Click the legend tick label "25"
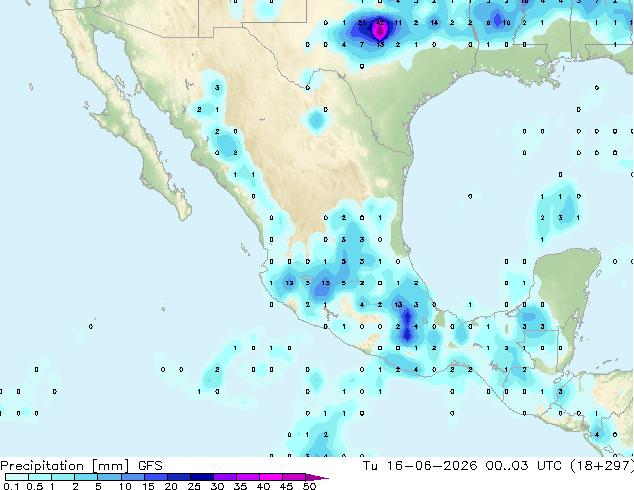The width and height of the screenshot is (634, 490). tap(194, 486)
